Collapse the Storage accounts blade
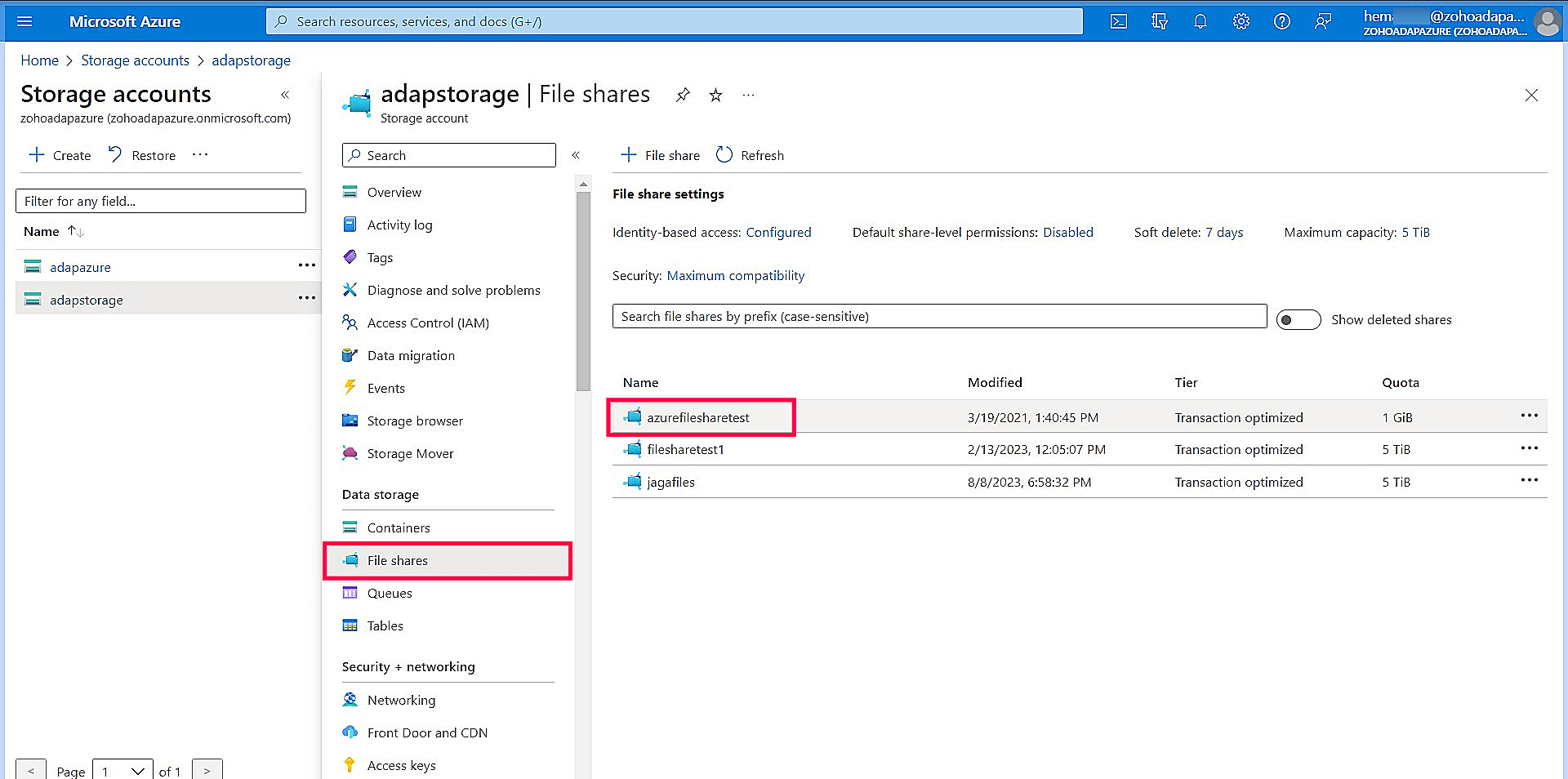This screenshot has height=779, width=1568. (285, 95)
